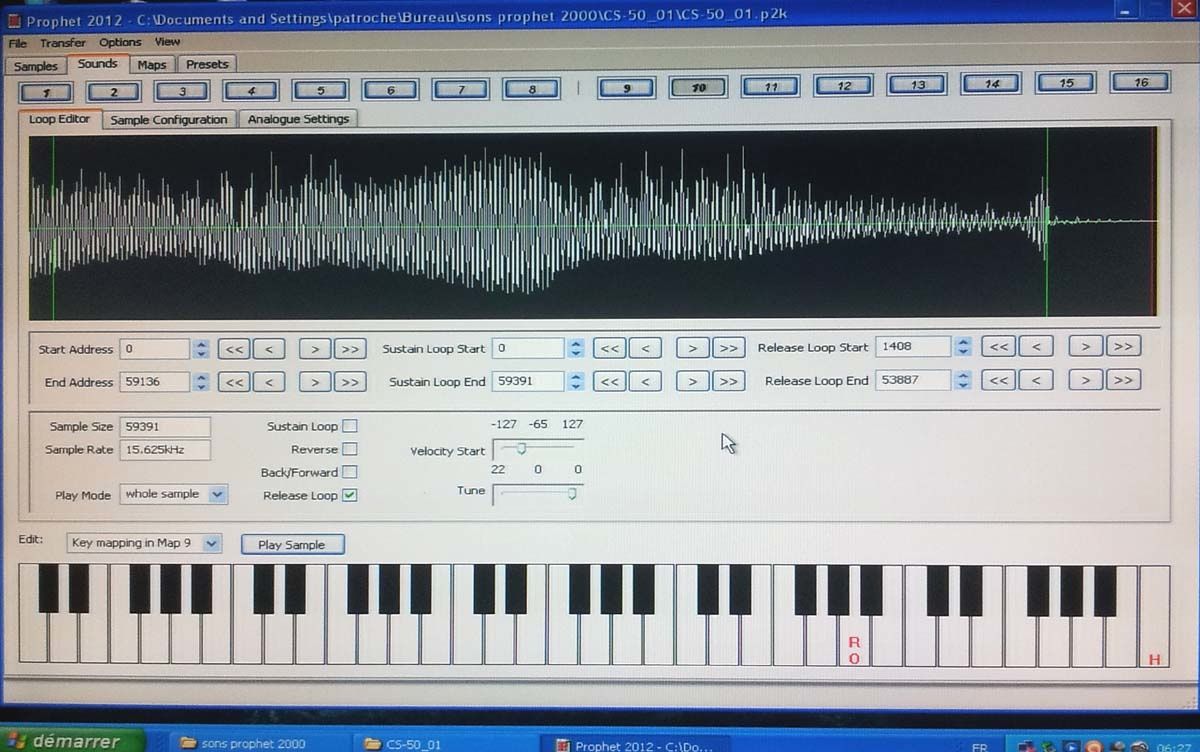This screenshot has width=1200, height=752.
Task: Select sound slot button 10
Action: (x=698, y=88)
